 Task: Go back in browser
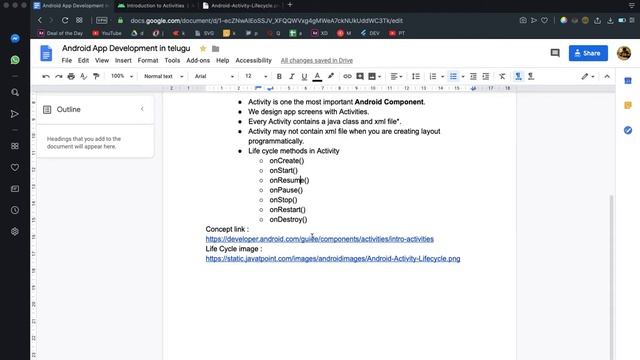[40, 20]
